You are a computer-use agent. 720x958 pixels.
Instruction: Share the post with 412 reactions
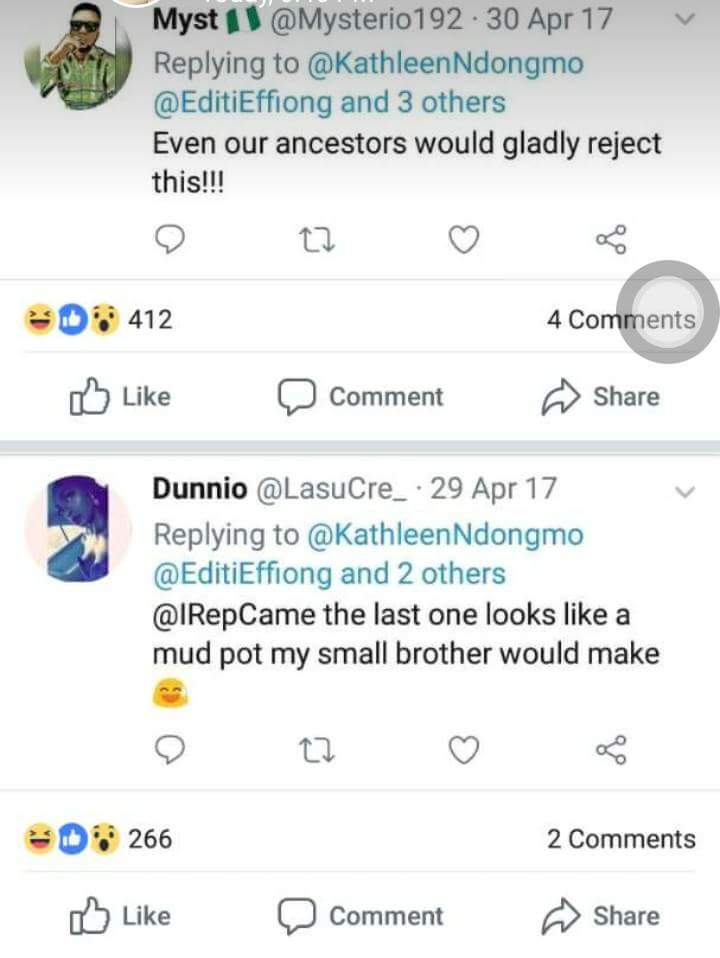pos(600,397)
